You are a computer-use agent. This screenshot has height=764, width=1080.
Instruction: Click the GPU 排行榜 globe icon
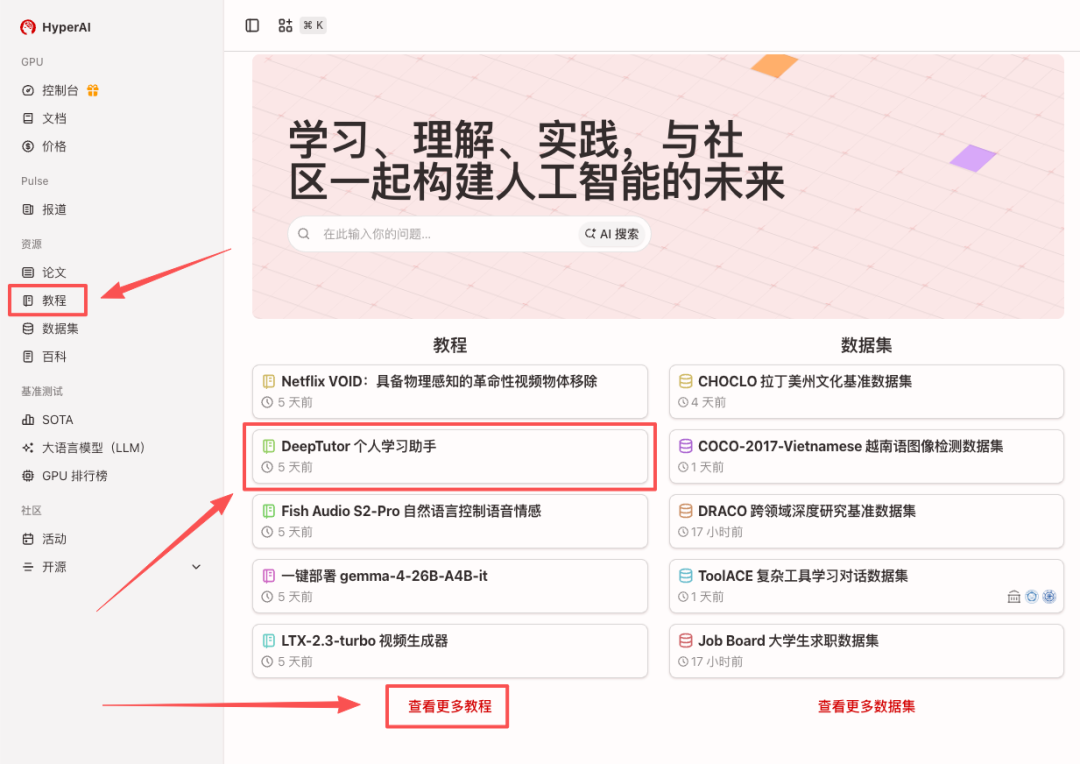28,475
